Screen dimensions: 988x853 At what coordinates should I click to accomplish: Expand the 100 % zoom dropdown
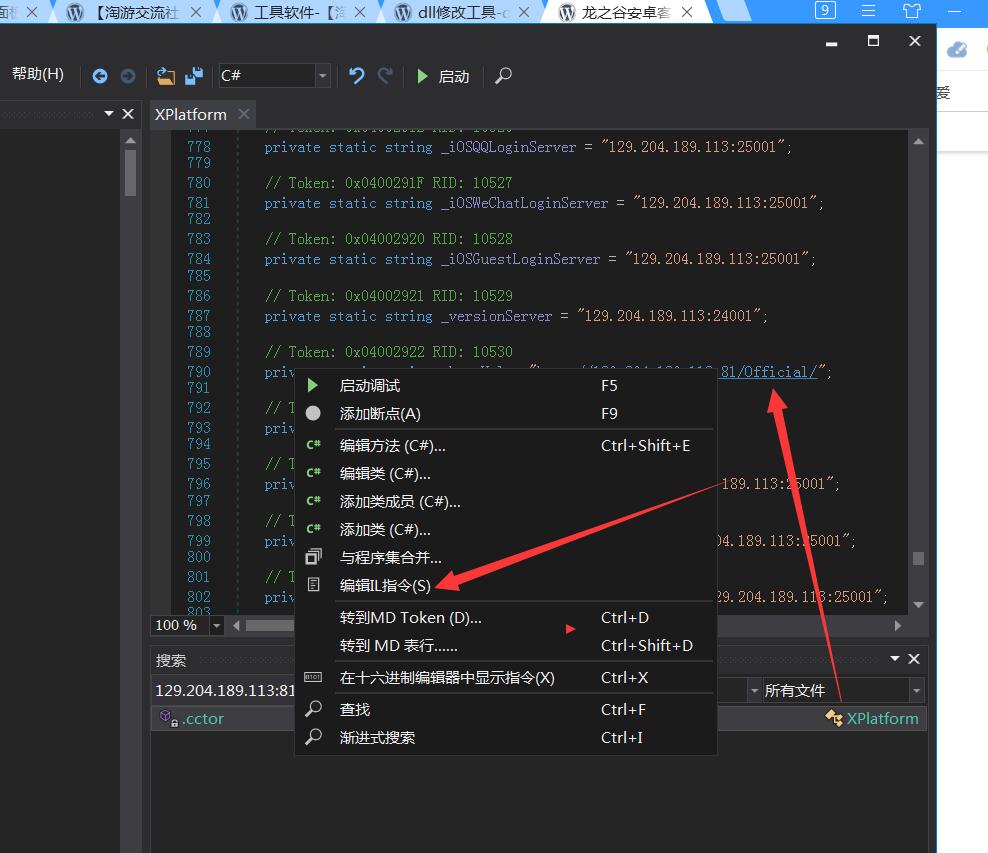pyautogui.click(x=217, y=625)
